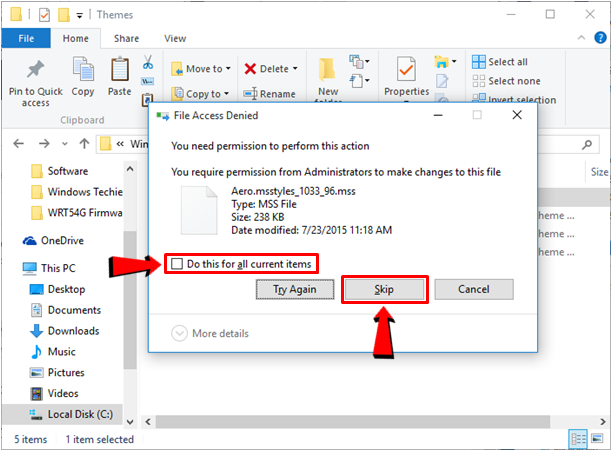Switch to the View tab
612x451 pixels.
pyautogui.click(x=175, y=38)
